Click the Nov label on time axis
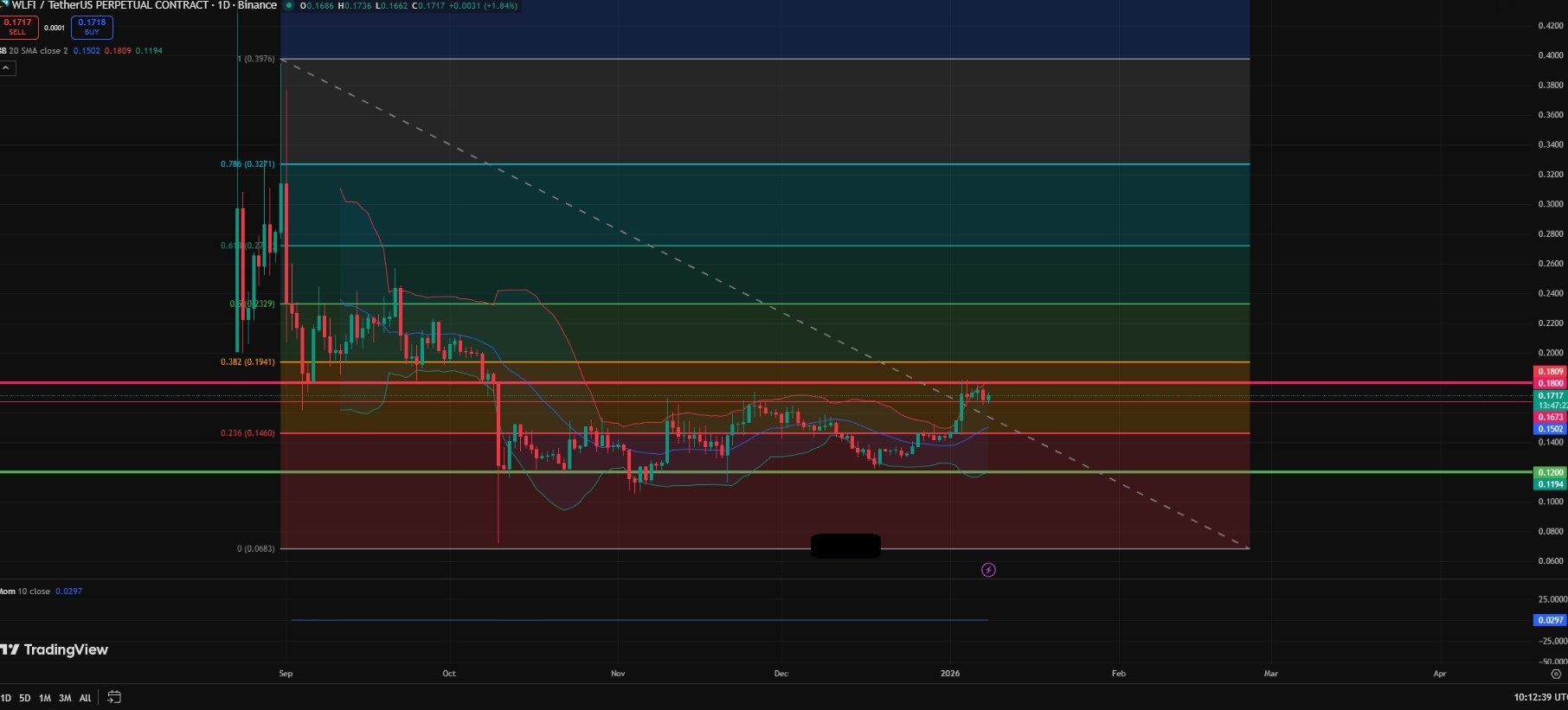The image size is (1568, 710). coord(618,674)
